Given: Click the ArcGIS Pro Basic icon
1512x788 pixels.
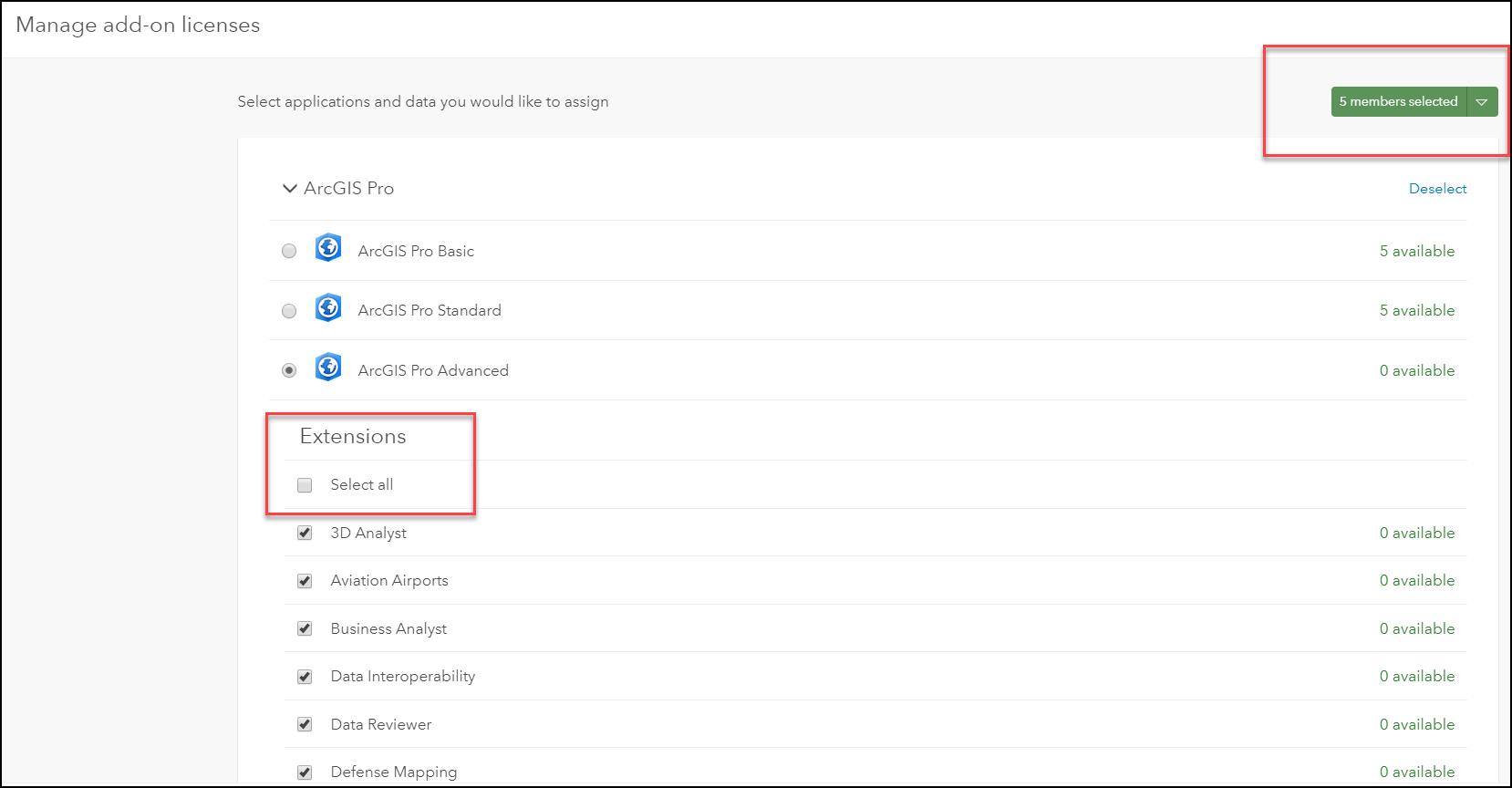Looking at the screenshot, I should (328, 248).
